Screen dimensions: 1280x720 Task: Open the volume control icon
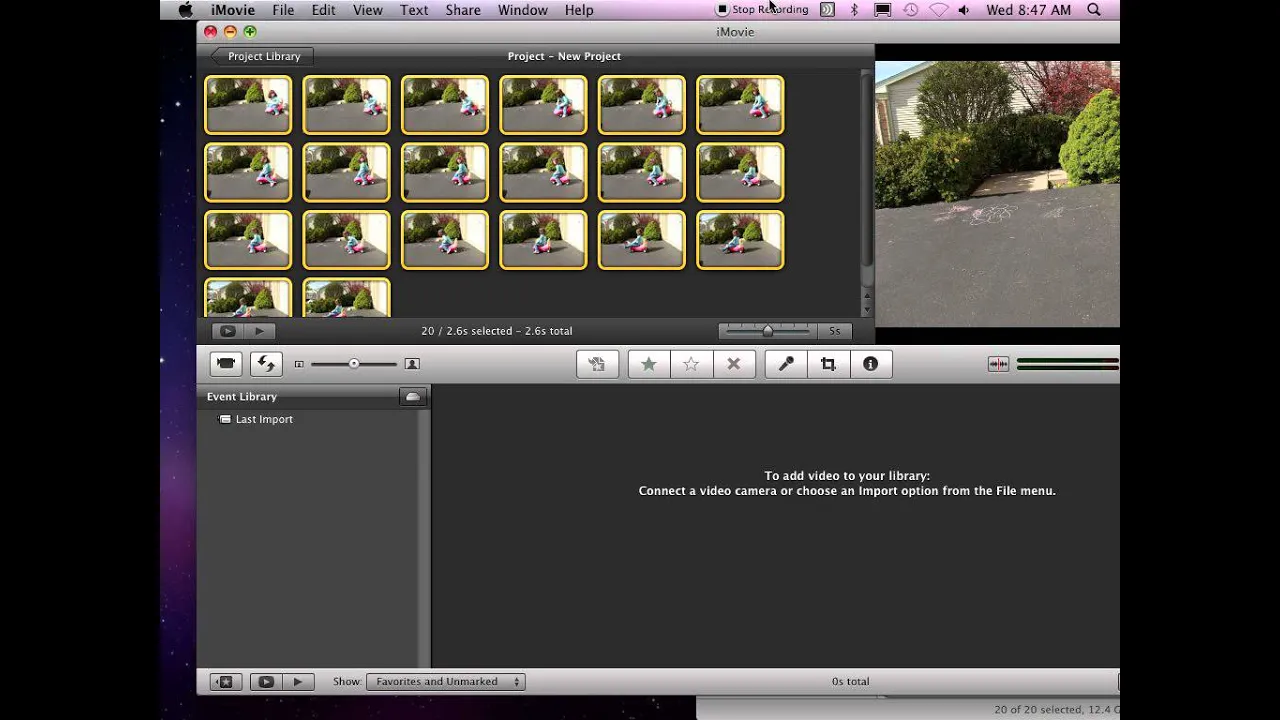pyautogui.click(x=964, y=10)
